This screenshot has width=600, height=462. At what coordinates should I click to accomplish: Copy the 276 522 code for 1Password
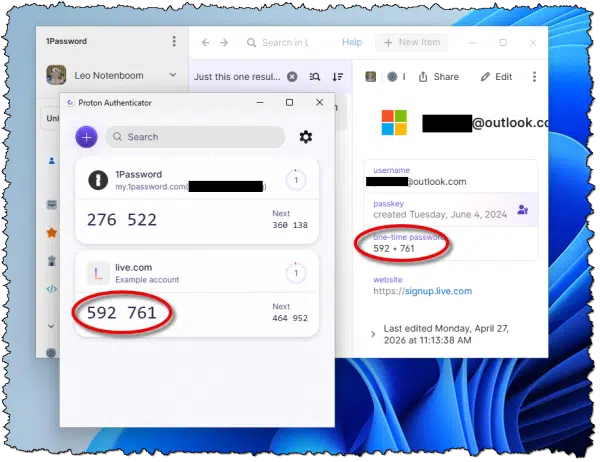pos(122,220)
